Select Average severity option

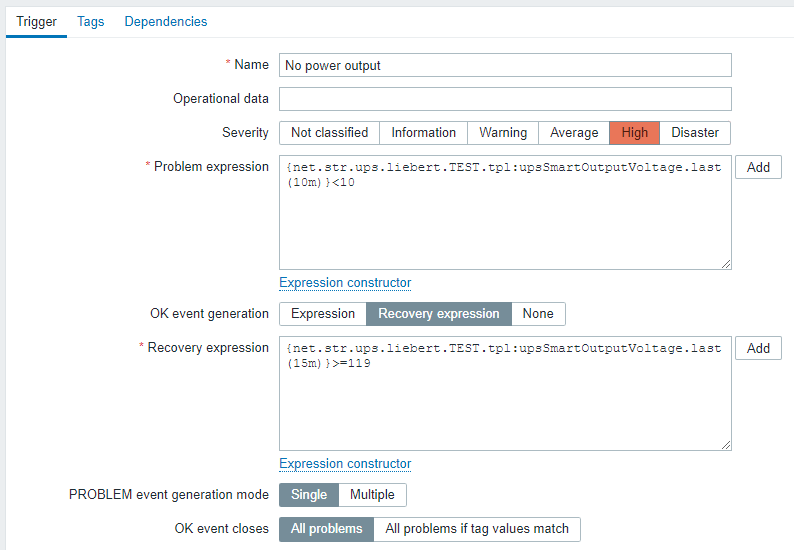pyautogui.click(x=574, y=133)
